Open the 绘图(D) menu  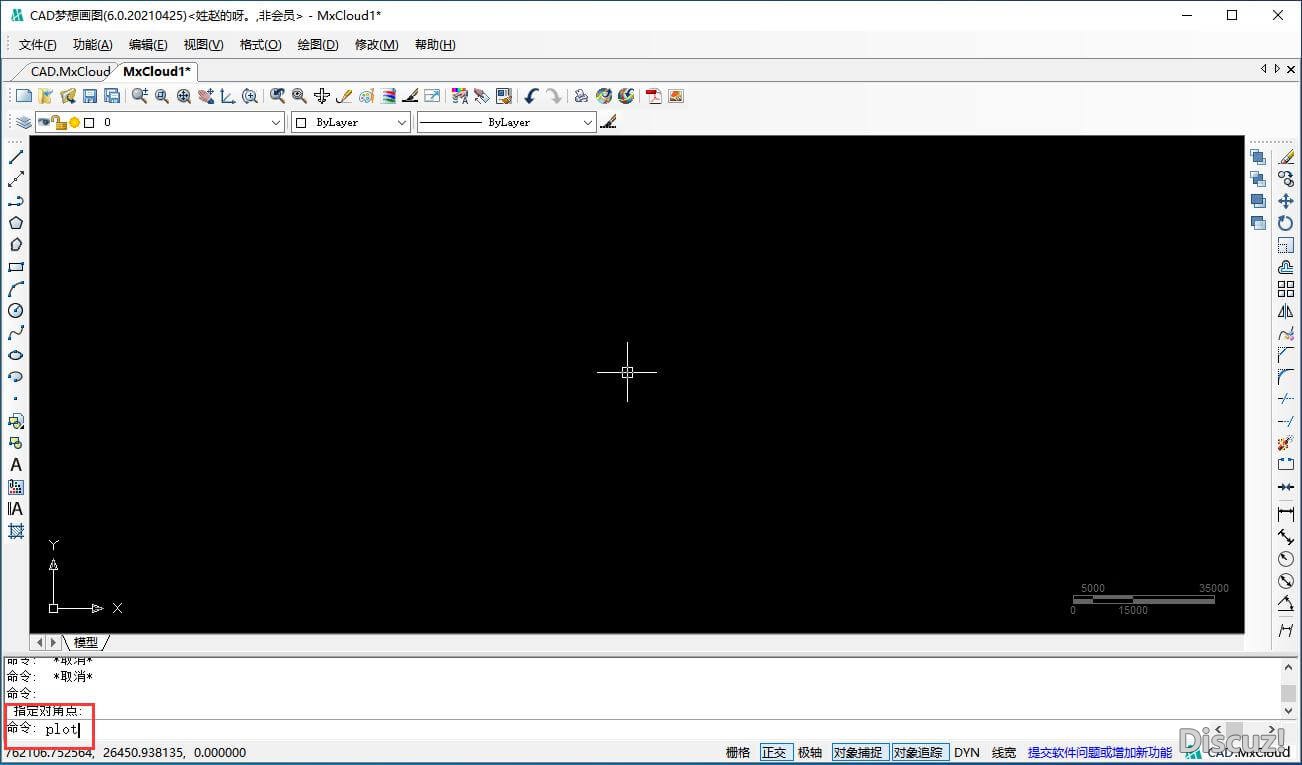pyautogui.click(x=318, y=45)
